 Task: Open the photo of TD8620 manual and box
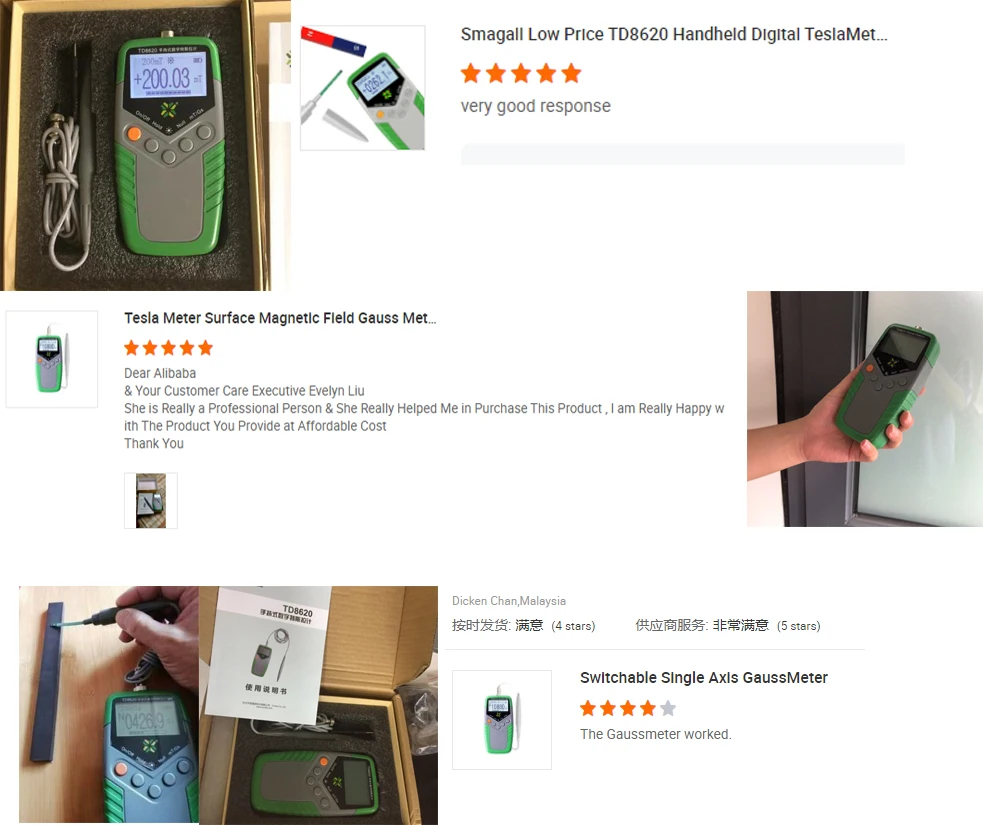pyautogui.click(x=318, y=705)
